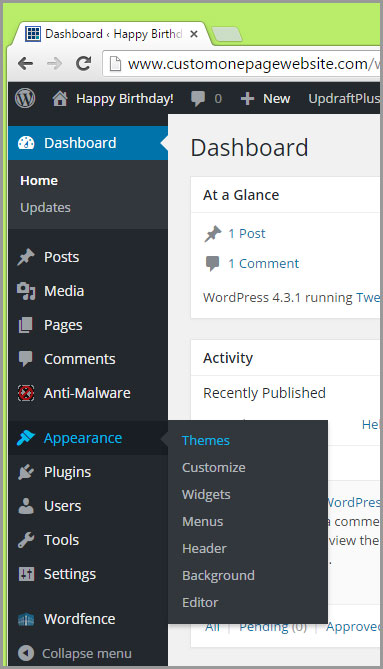This screenshot has width=383, height=669.
Task: Click the Plugins plug icon
Action: point(26,472)
